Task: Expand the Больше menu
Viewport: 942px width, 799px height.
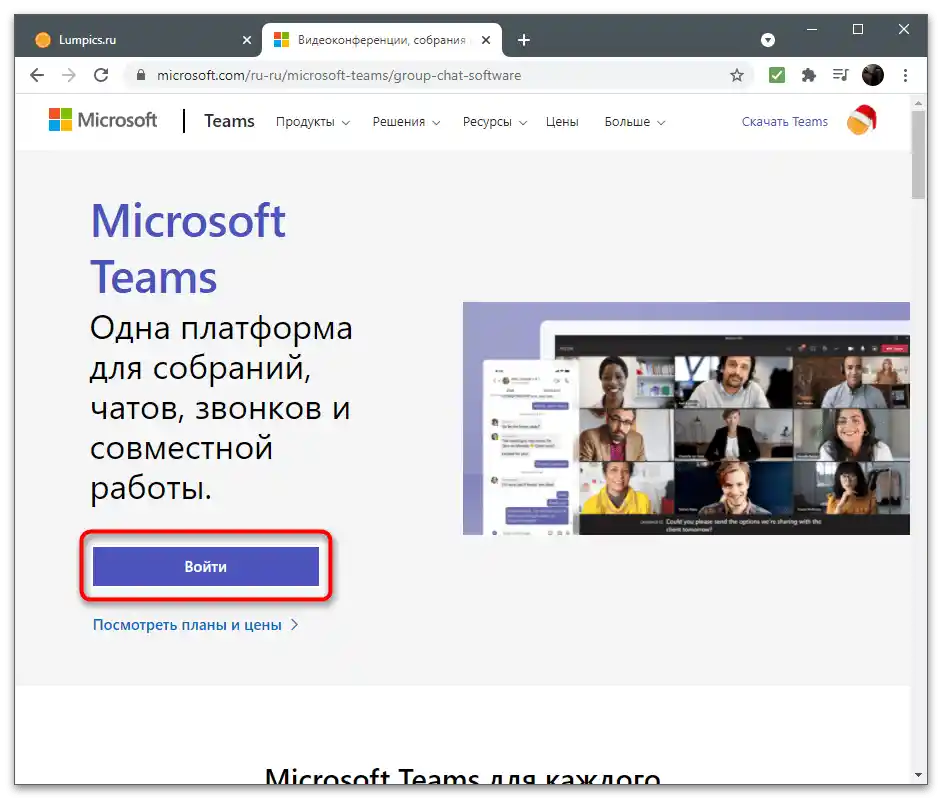Action: click(634, 121)
